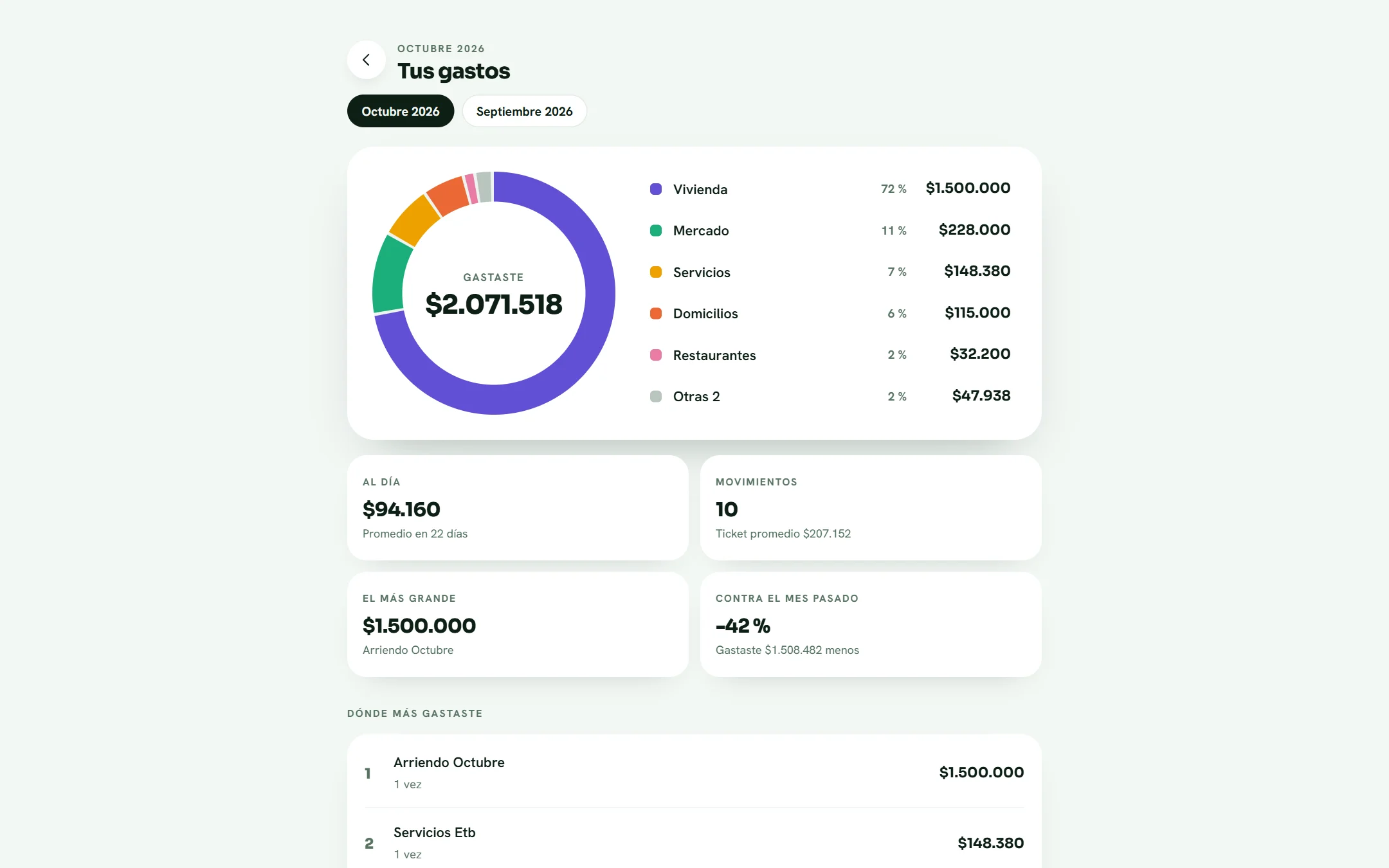Image resolution: width=1389 pixels, height=868 pixels.
Task: Open the Servicios Etb list row
Action: (694, 842)
